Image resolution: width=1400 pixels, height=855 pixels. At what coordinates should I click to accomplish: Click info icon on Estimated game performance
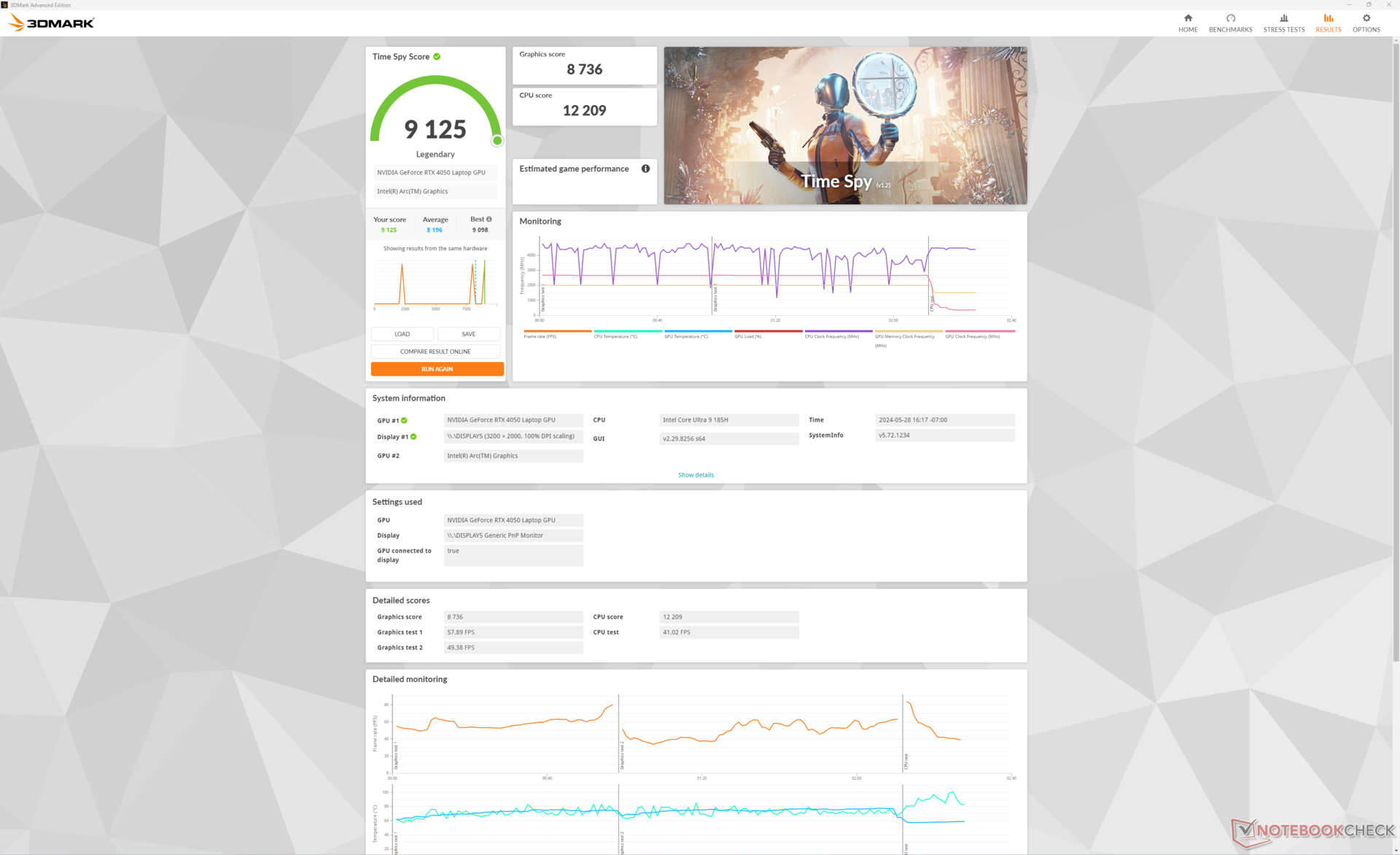click(645, 169)
